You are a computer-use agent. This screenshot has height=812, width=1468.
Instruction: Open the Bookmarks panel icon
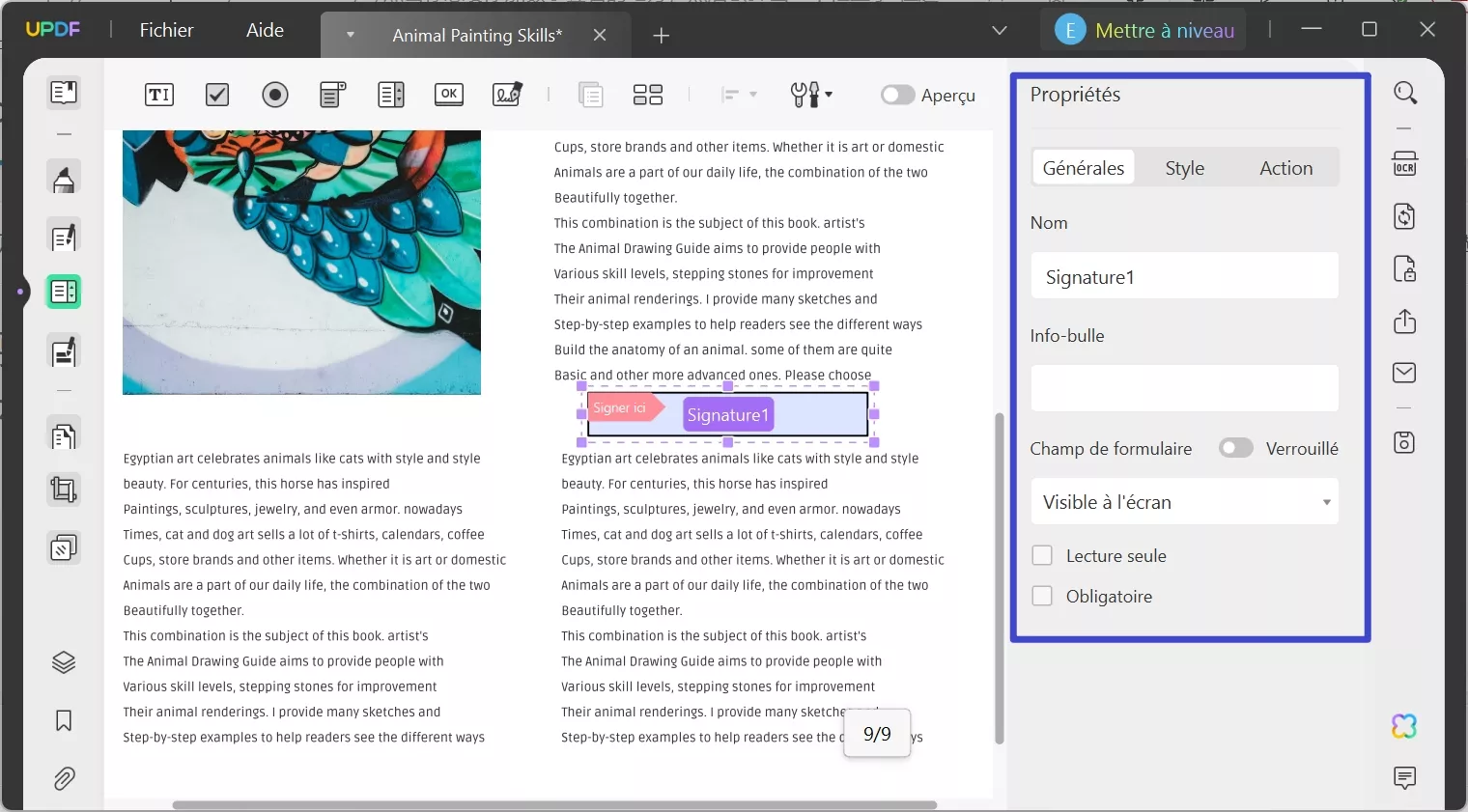click(64, 720)
